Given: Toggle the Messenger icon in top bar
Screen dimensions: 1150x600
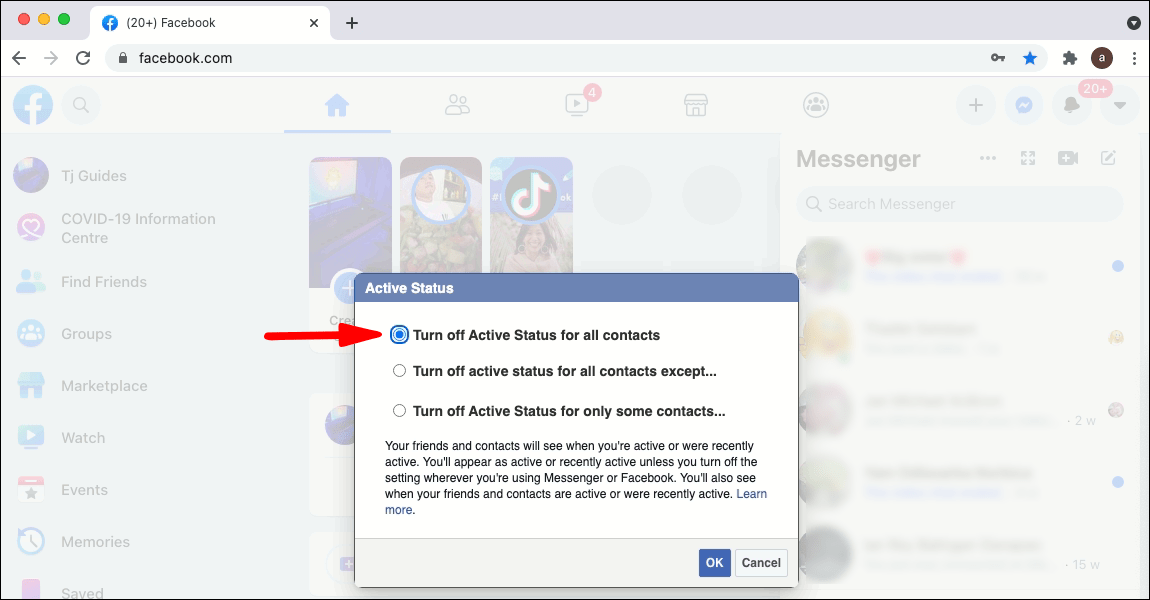Looking at the screenshot, I should pyautogui.click(x=1024, y=106).
